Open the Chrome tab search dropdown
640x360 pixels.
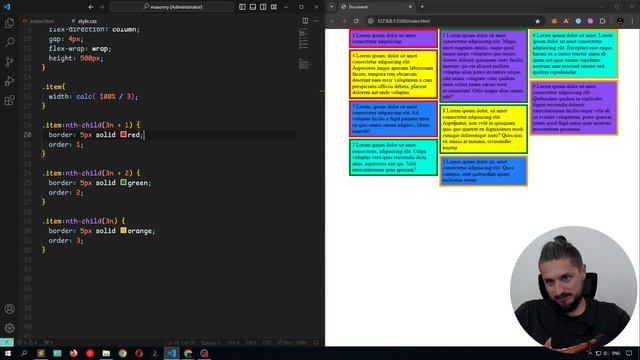331,7
